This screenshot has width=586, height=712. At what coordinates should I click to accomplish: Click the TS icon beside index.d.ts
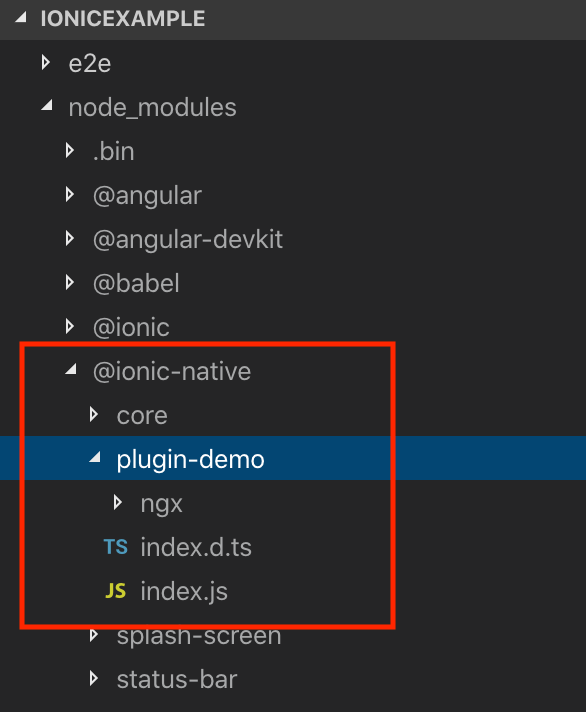click(115, 547)
